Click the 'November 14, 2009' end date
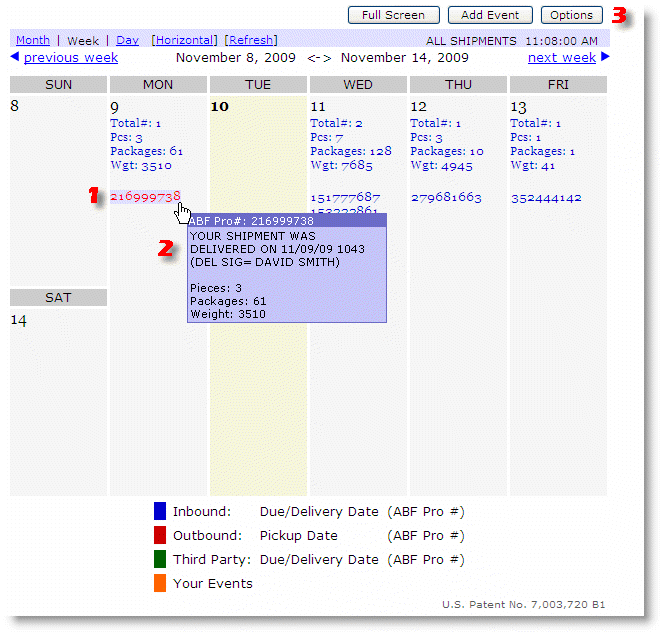This screenshot has height=632, width=660. coord(405,58)
